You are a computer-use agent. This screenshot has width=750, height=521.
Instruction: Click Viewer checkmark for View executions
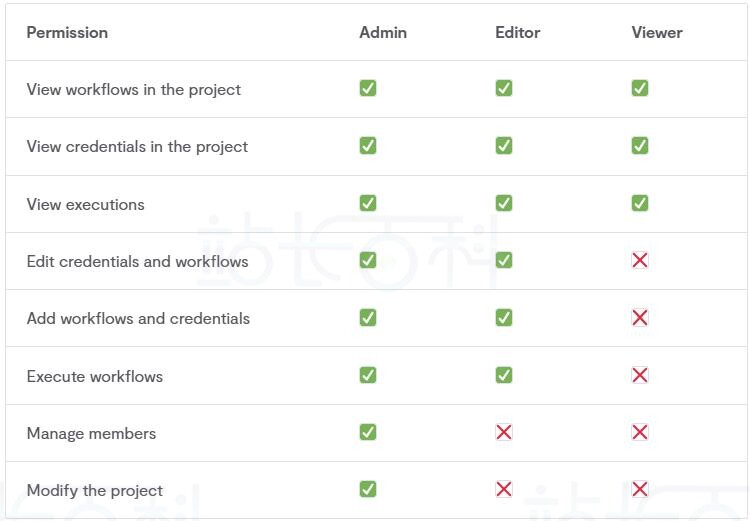[640, 203]
